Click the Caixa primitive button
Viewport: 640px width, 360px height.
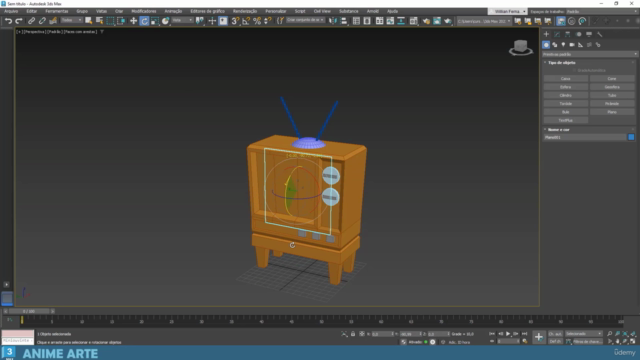coord(566,78)
